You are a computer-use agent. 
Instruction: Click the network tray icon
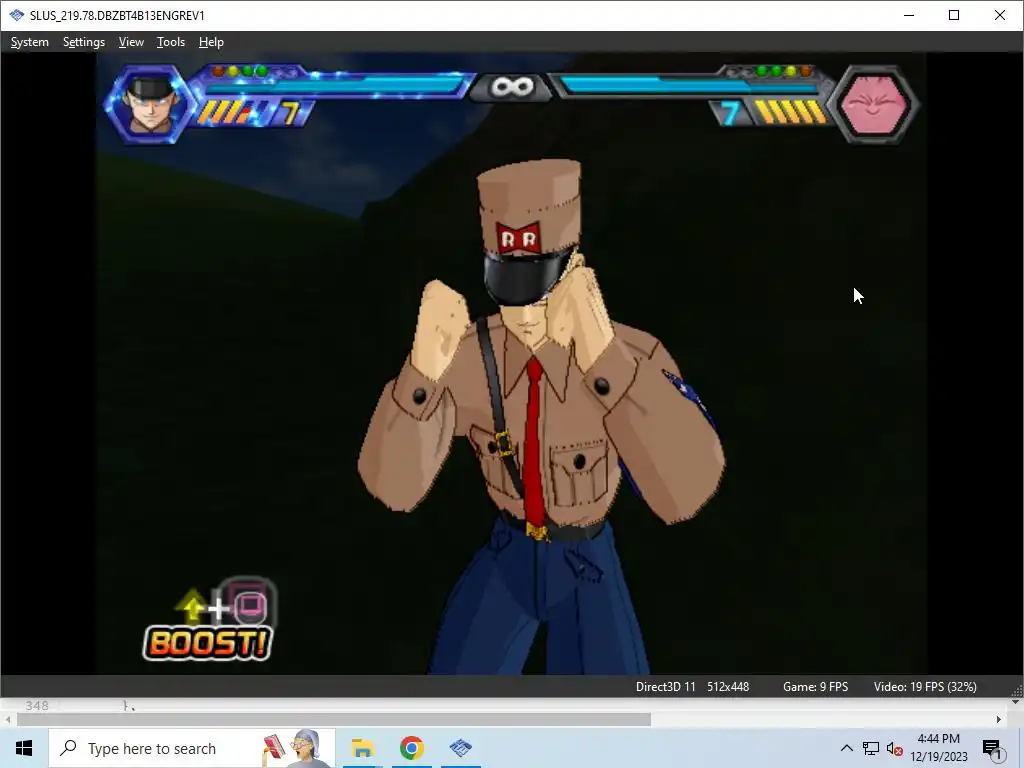pos(871,748)
